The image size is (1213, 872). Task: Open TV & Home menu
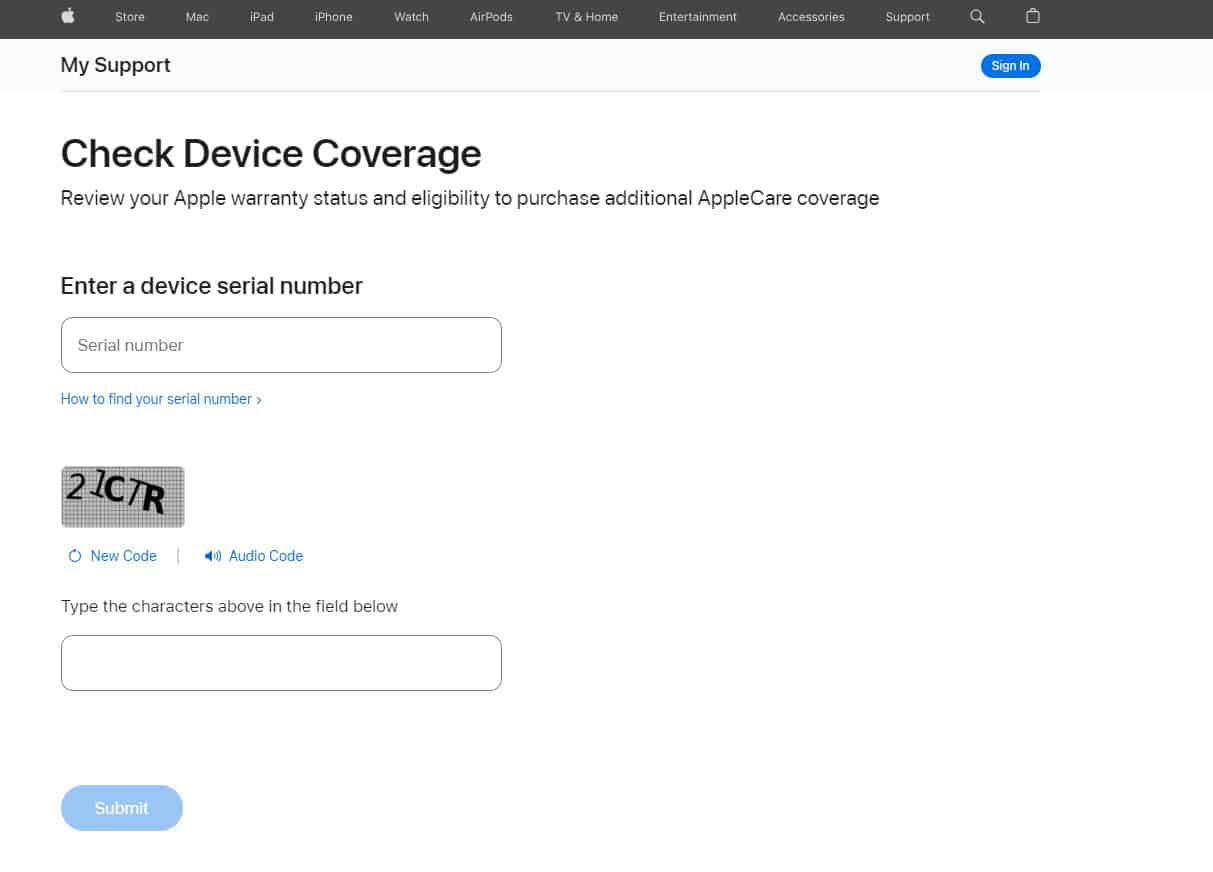(586, 17)
